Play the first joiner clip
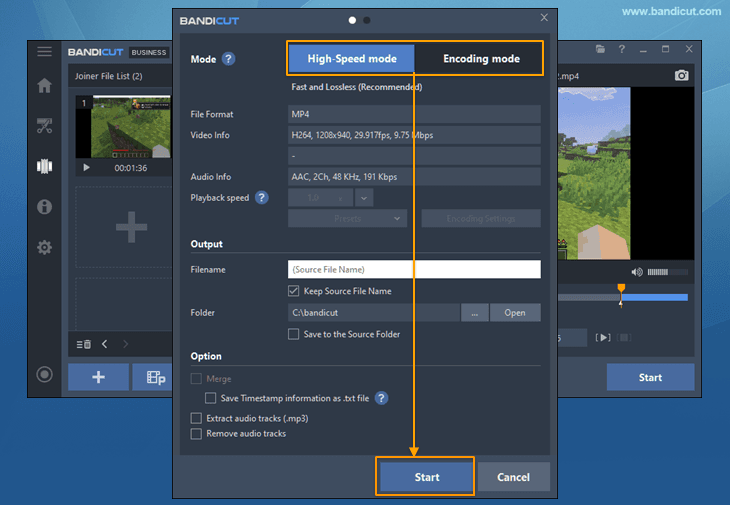 86,168
